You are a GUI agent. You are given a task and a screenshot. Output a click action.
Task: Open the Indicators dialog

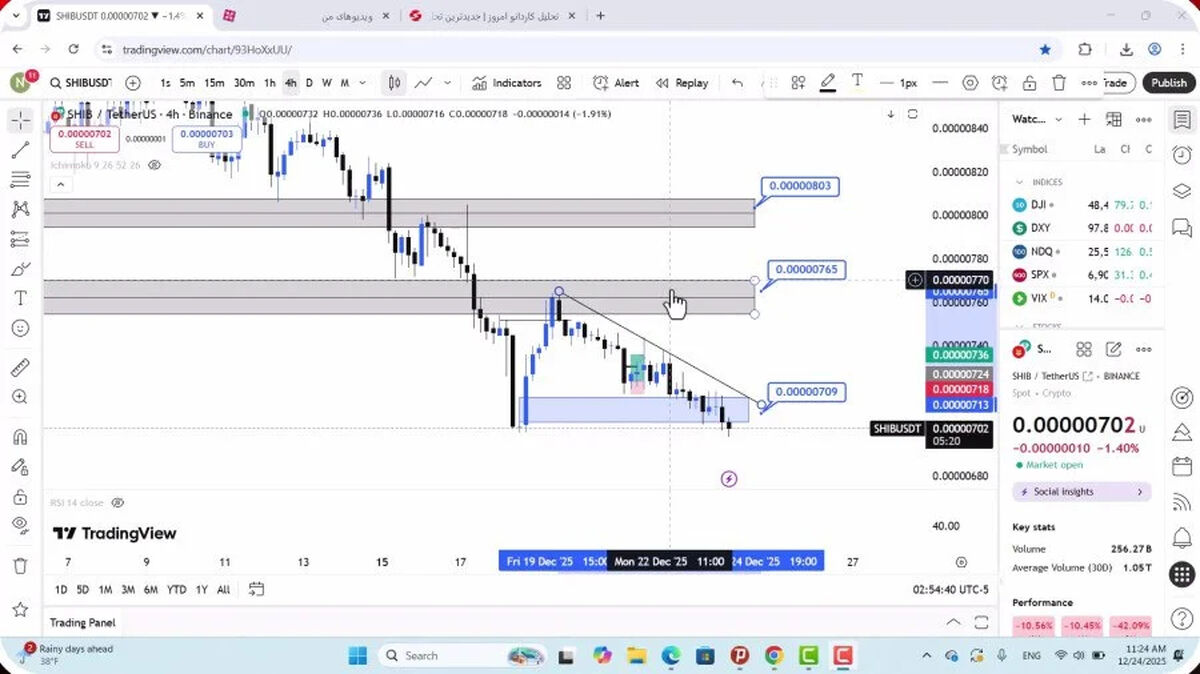[507, 83]
